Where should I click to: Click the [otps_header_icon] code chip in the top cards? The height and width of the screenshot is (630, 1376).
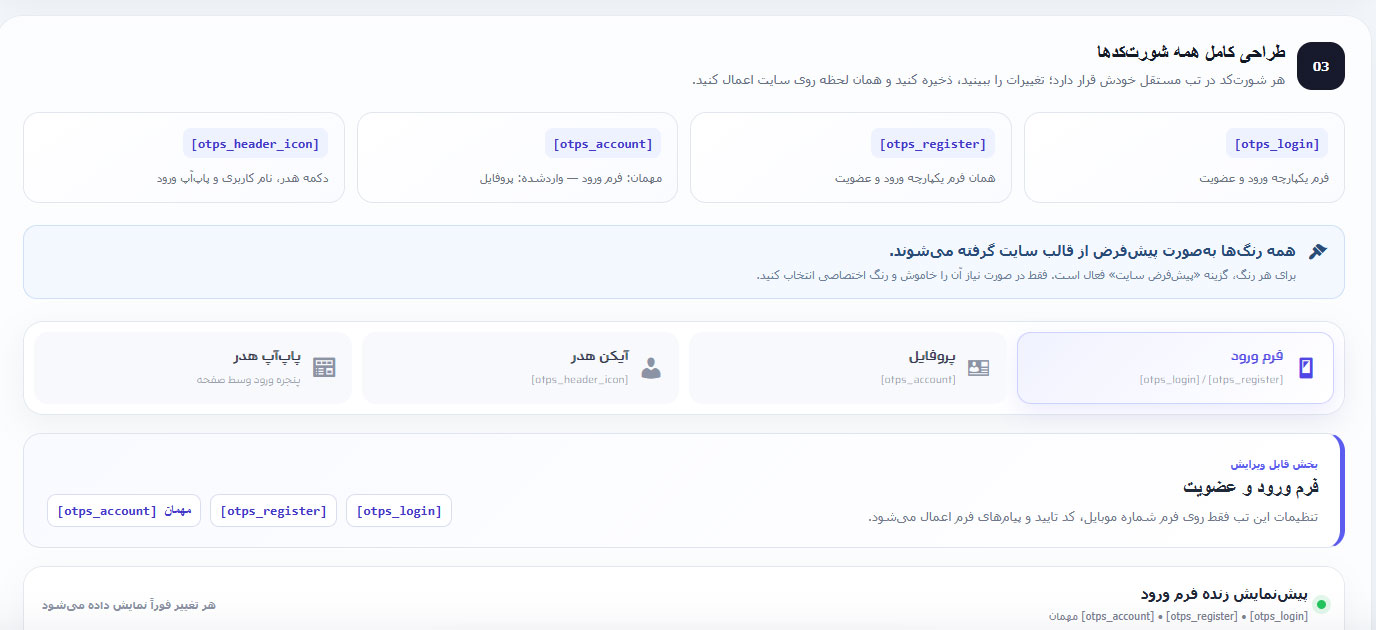tap(255, 144)
